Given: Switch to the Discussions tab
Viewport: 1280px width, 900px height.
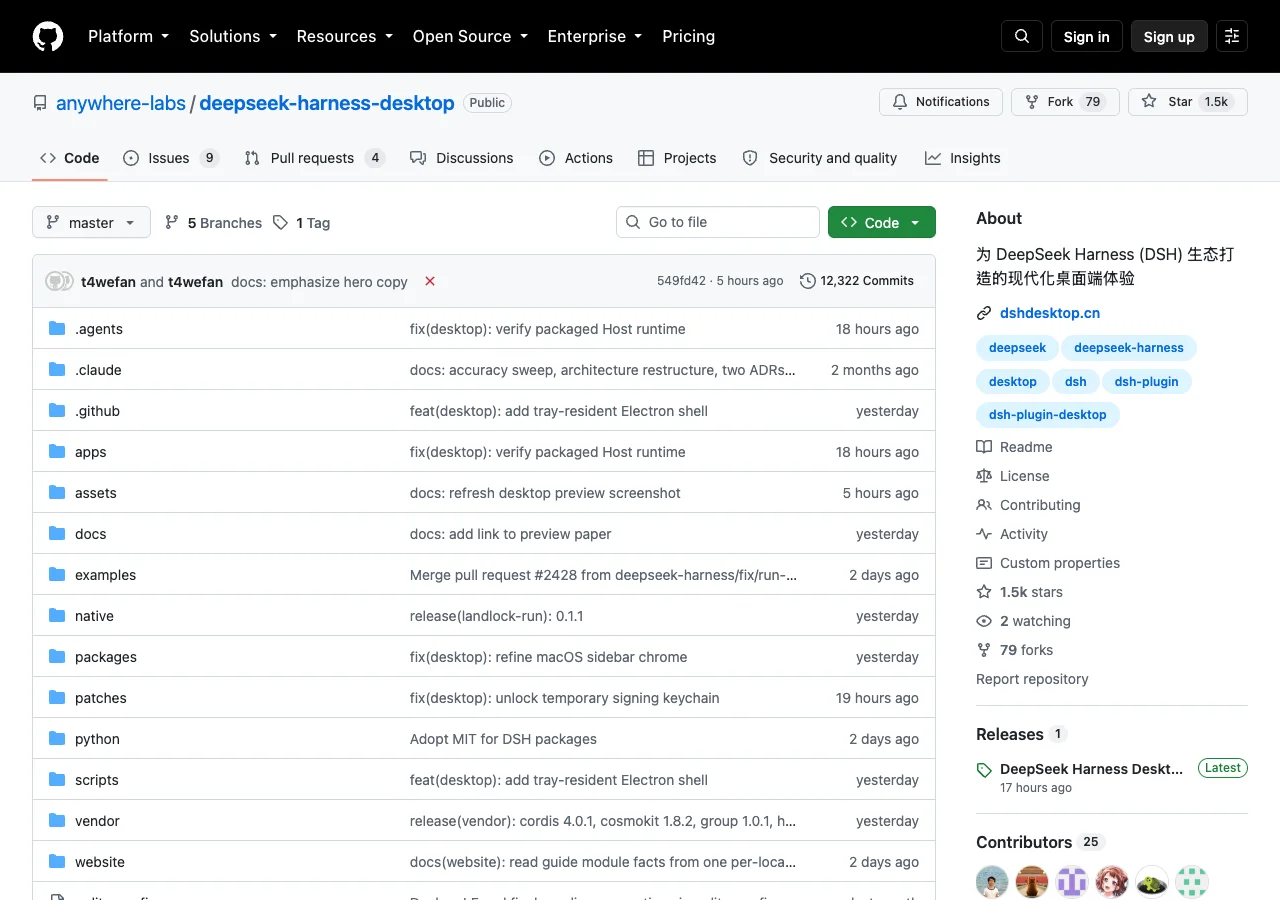Looking at the screenshot, I should (x=461, y=158).
